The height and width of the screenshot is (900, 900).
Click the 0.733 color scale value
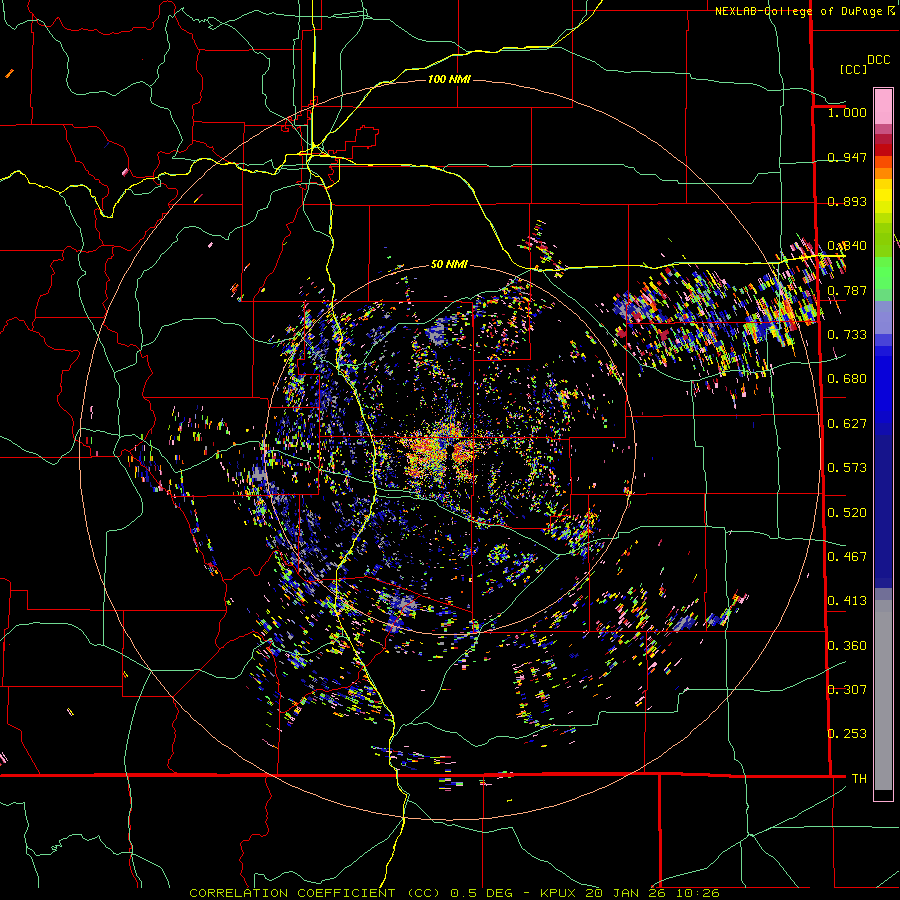[847, 335]
